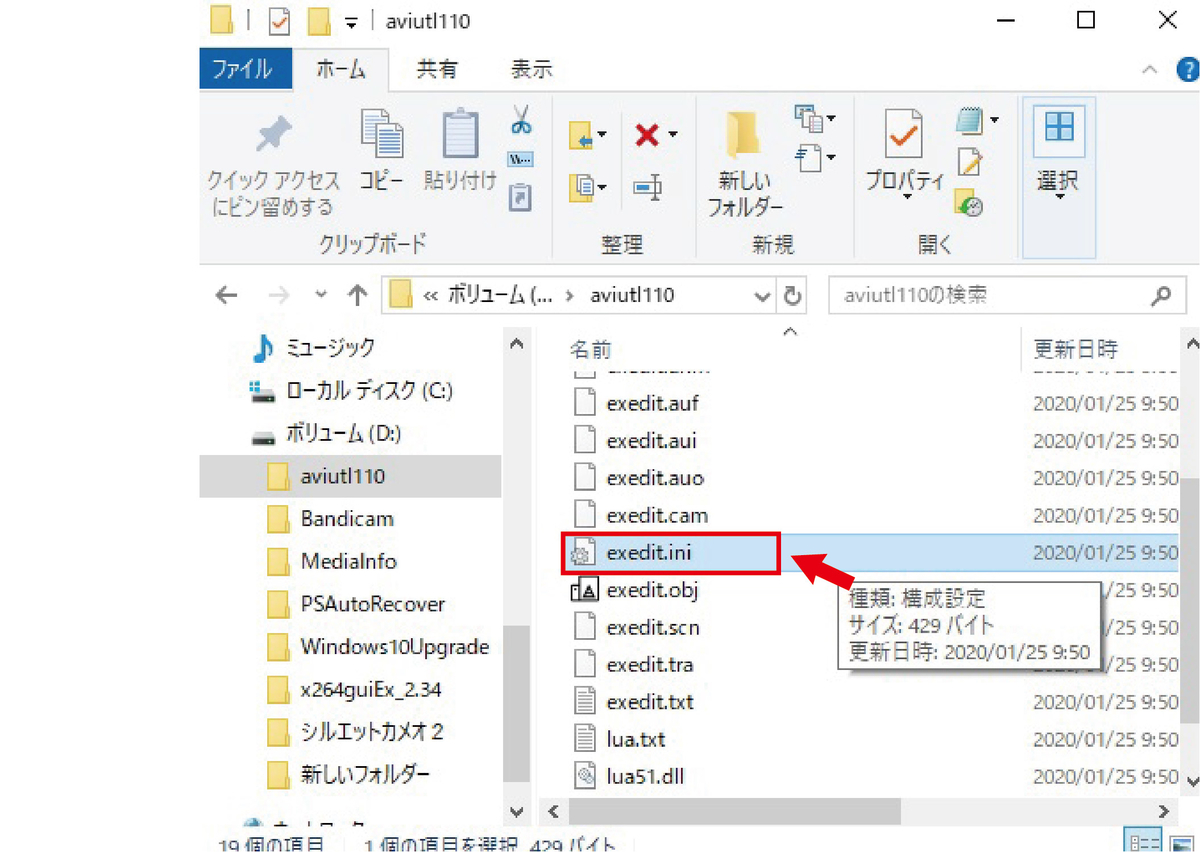This screenshot has width=1200, height=852.
Task: Select the lua51.dll file
Action: click(x=644, y=776)
